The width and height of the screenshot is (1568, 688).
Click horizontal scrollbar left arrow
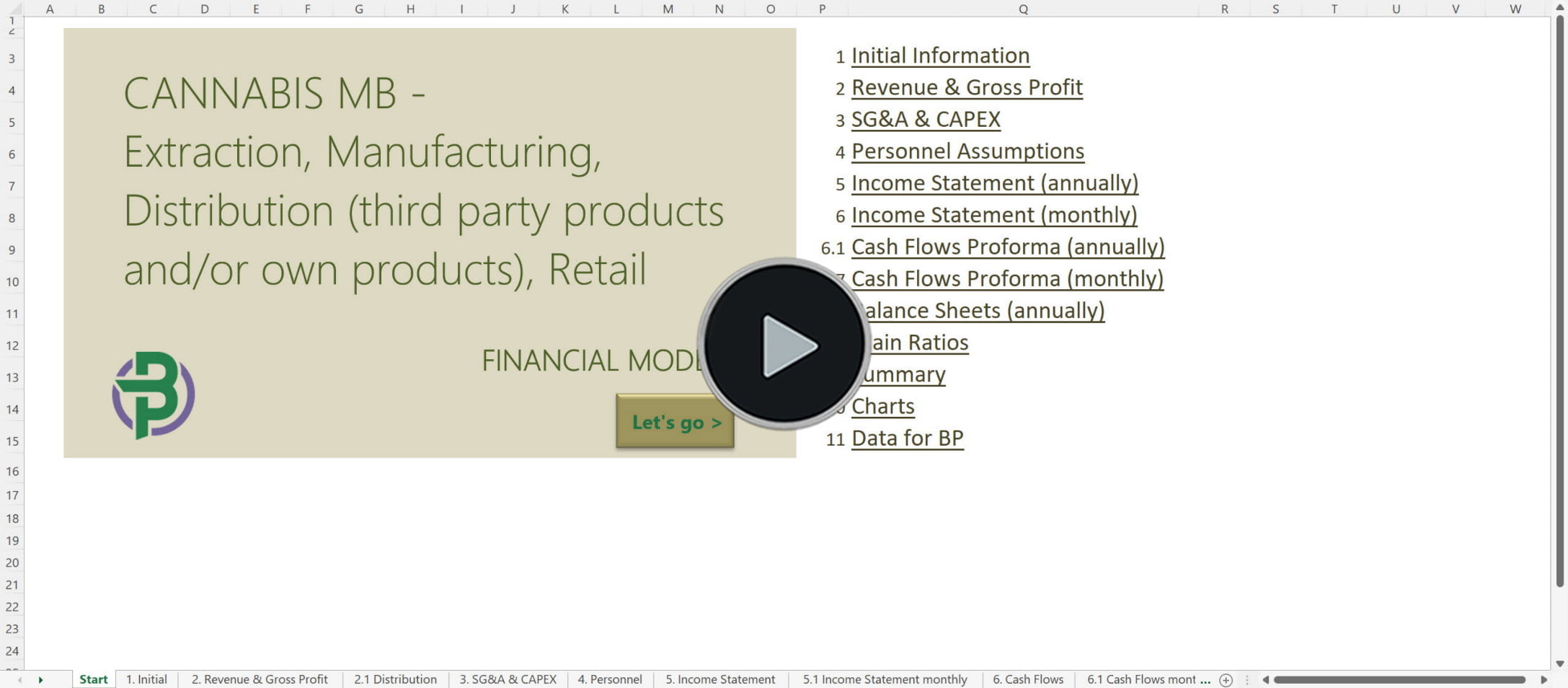pos(1265,679)
